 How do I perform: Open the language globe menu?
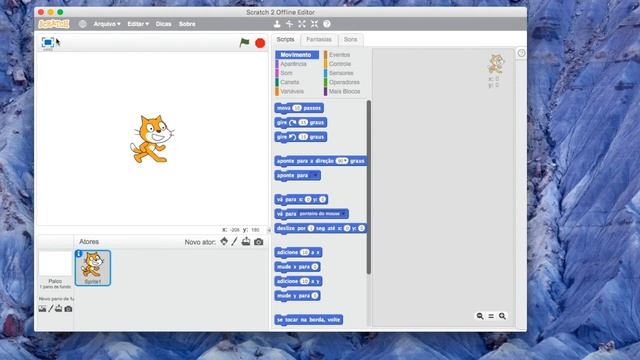pyautogui.click(x=82, y=24)
